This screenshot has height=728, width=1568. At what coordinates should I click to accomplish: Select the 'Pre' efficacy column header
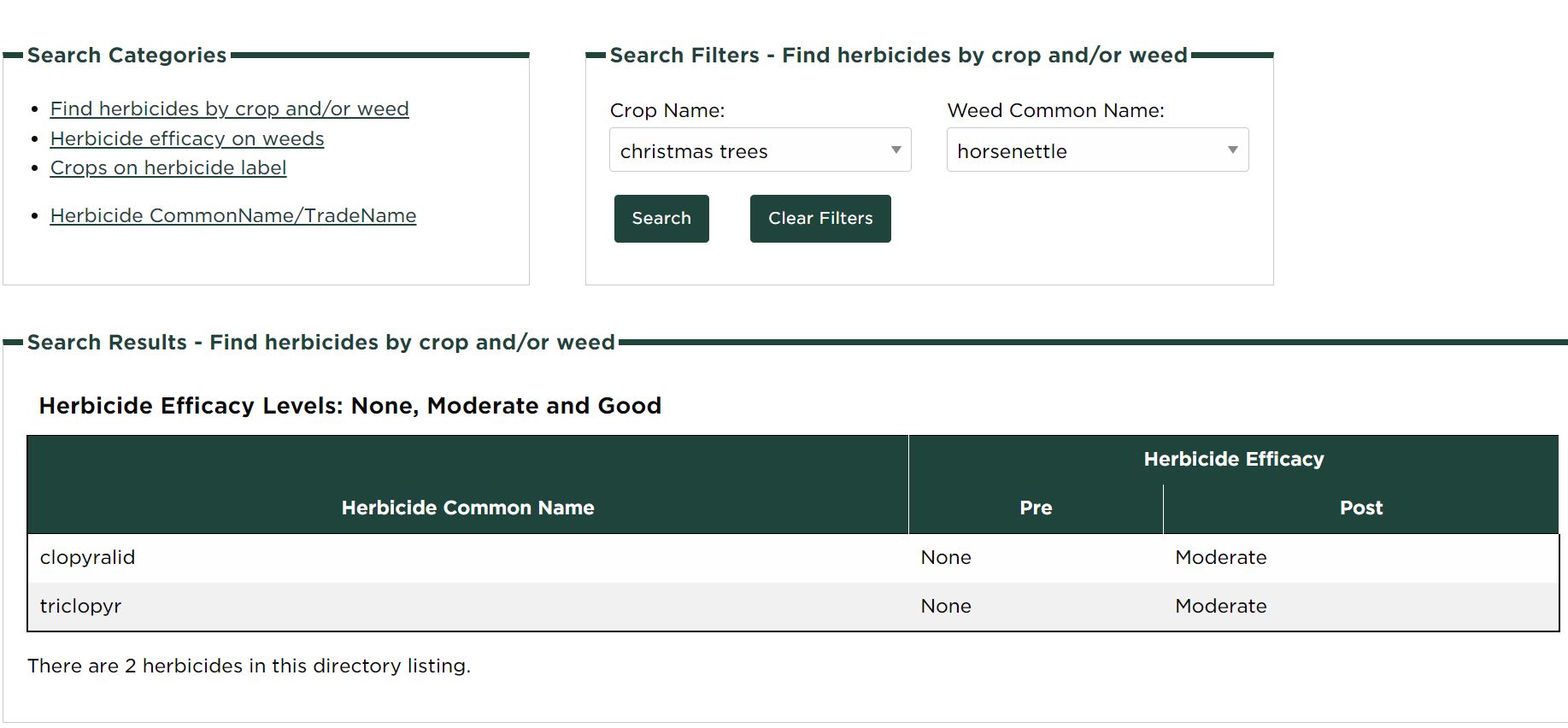coord(1035,508)
